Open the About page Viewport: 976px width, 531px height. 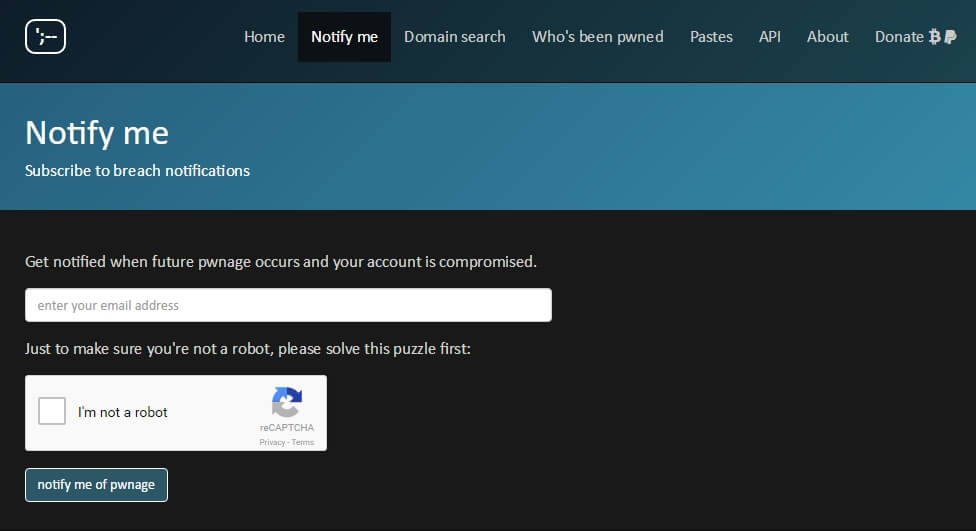[827, 37]
